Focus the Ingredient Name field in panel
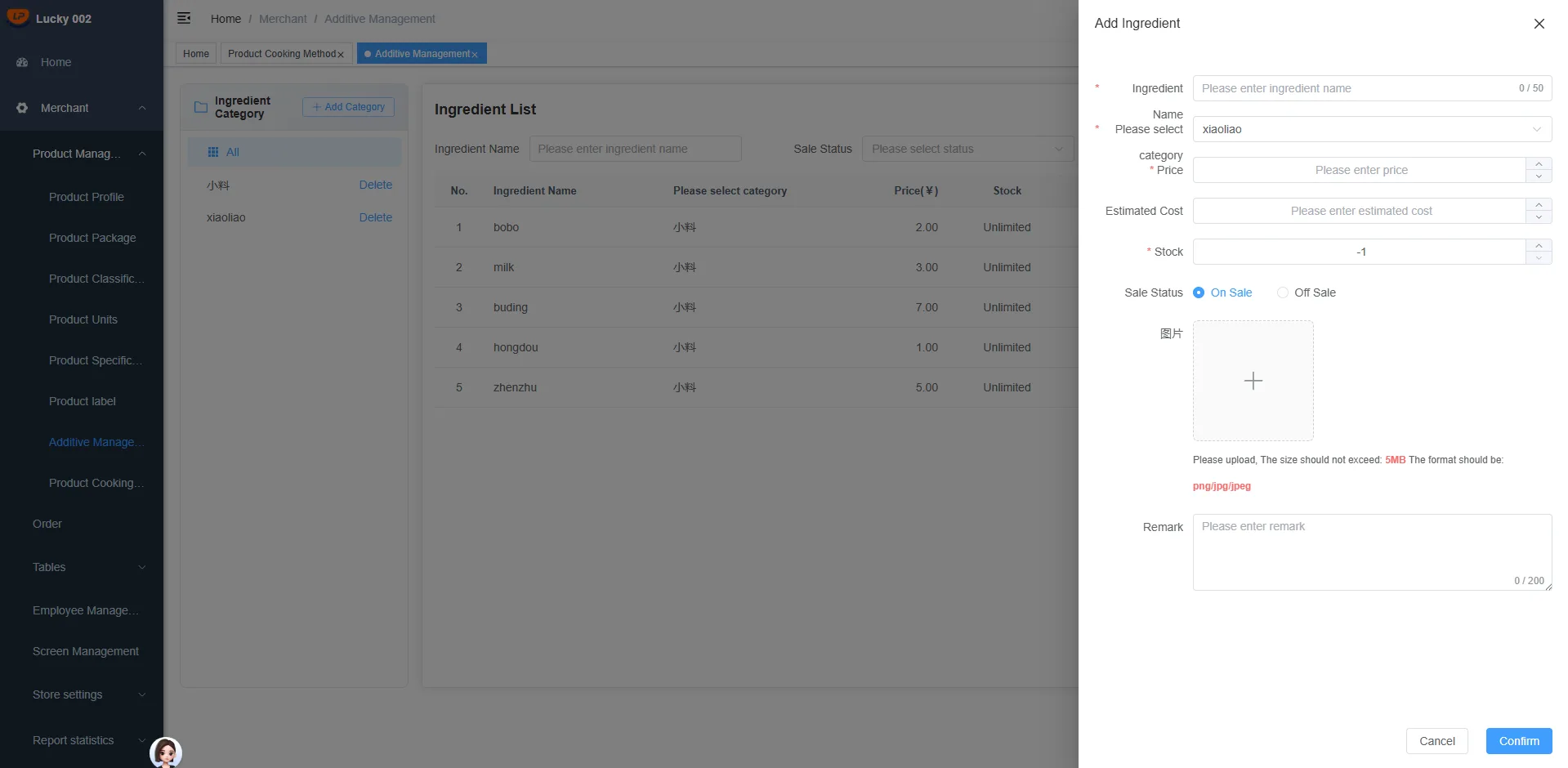1568x768 pixels. 1372,88
